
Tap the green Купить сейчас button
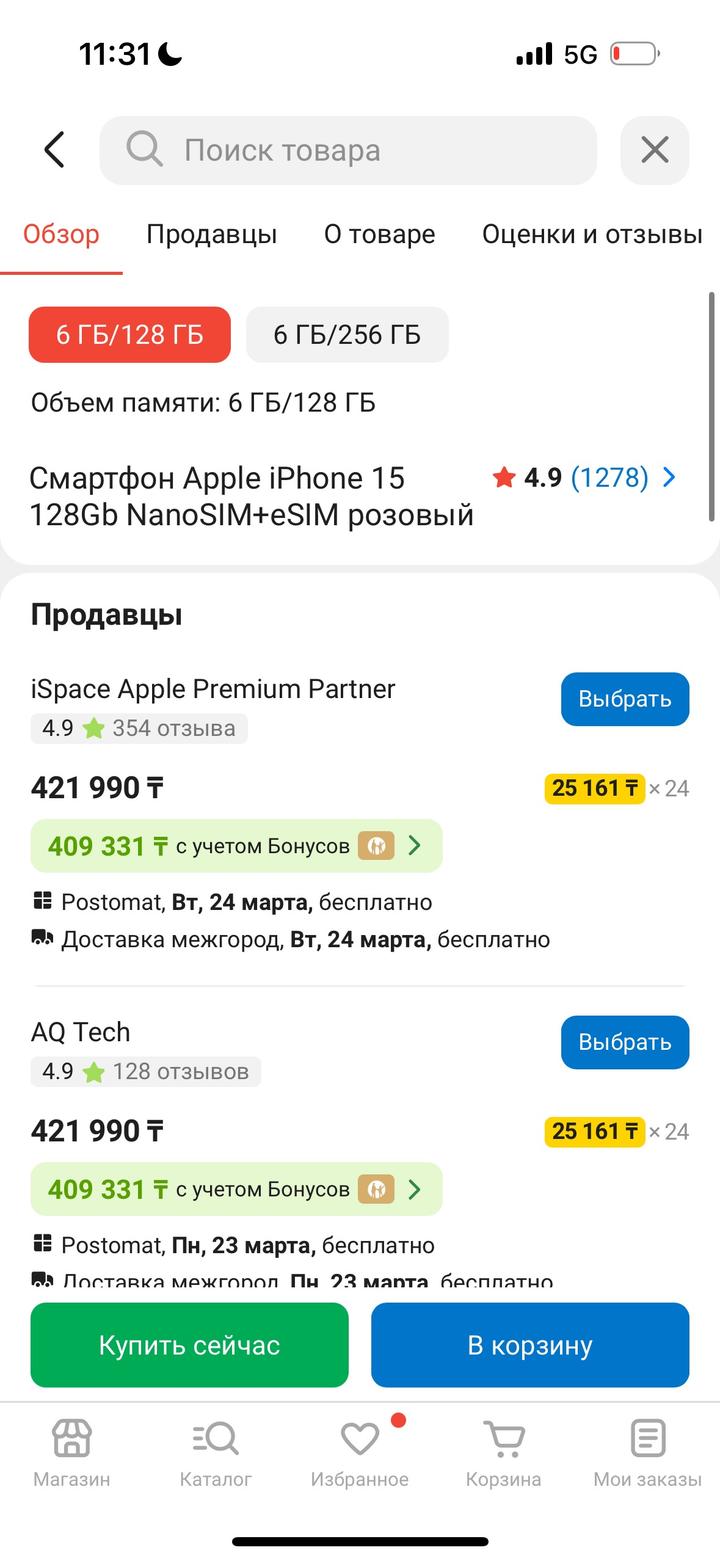[189, 1344]
